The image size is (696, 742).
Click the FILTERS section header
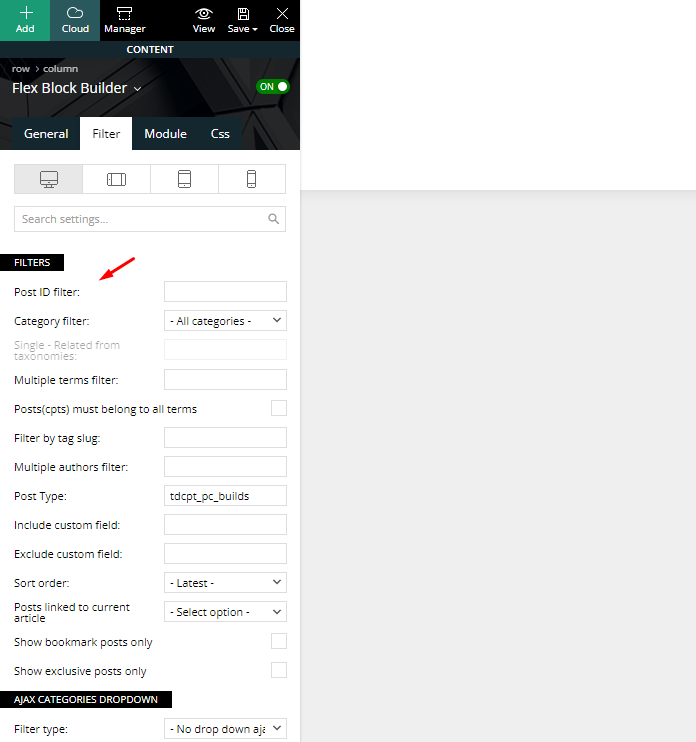point(32,263)
